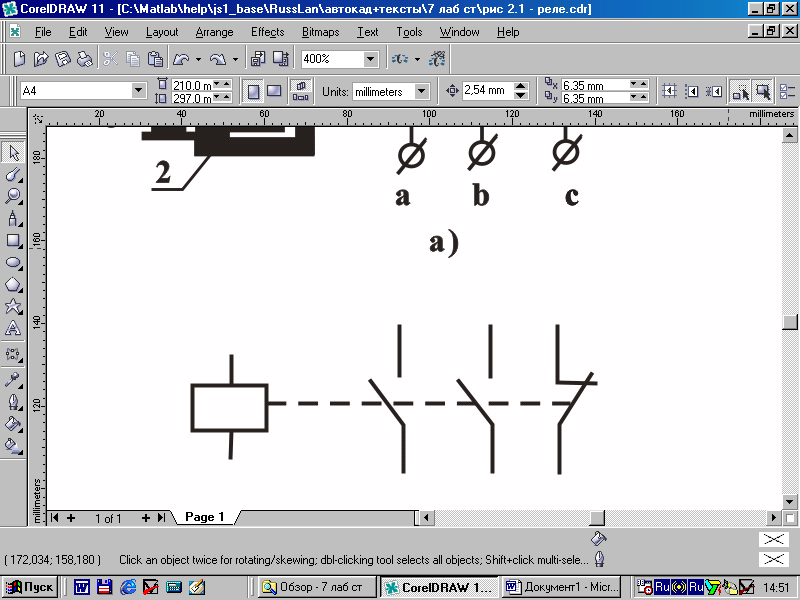Select the Polygon tool

pos(14,285)
